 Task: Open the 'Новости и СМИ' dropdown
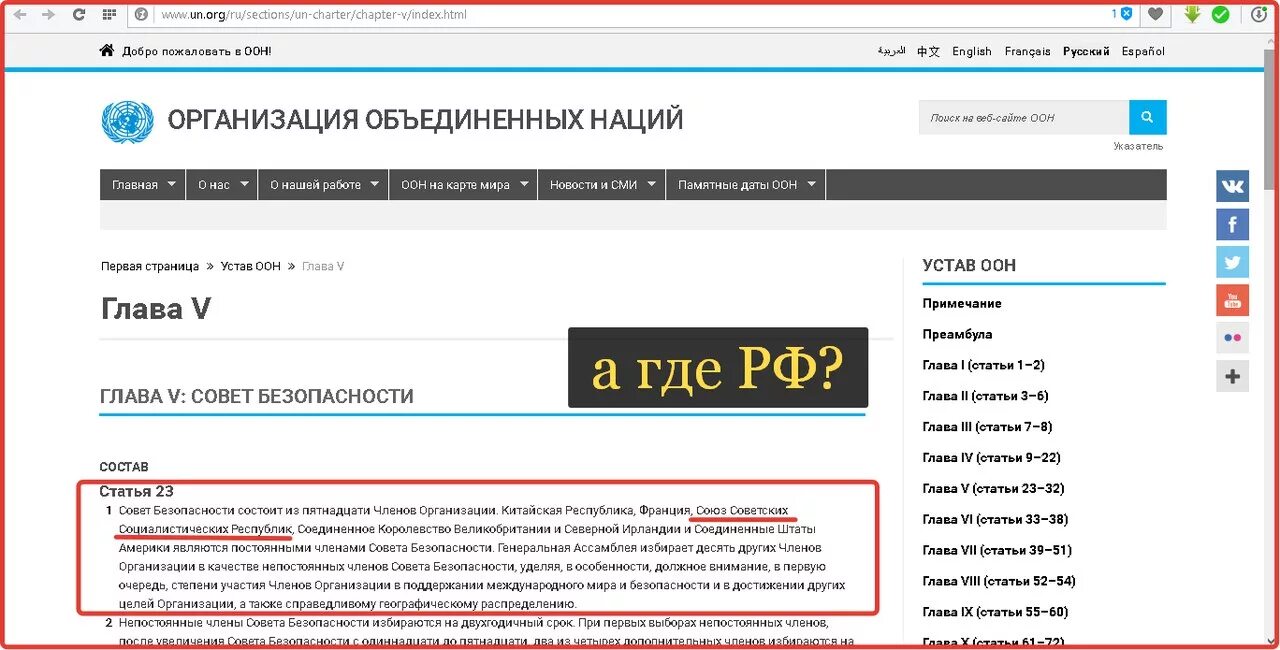click(x=601, y=184)
